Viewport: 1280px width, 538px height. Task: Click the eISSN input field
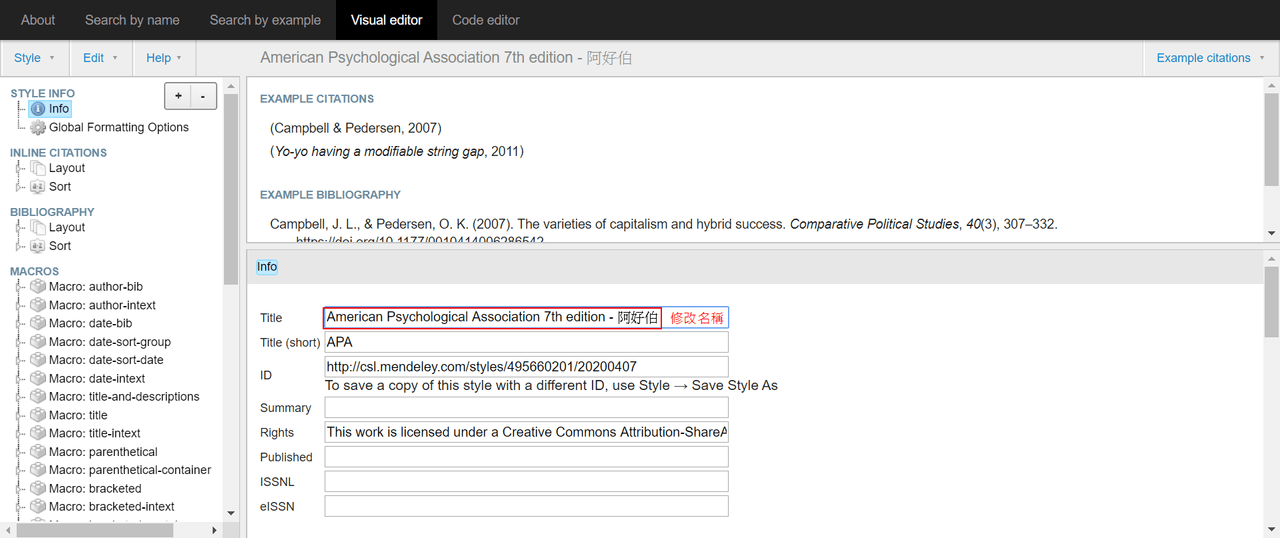coord(526,506)
